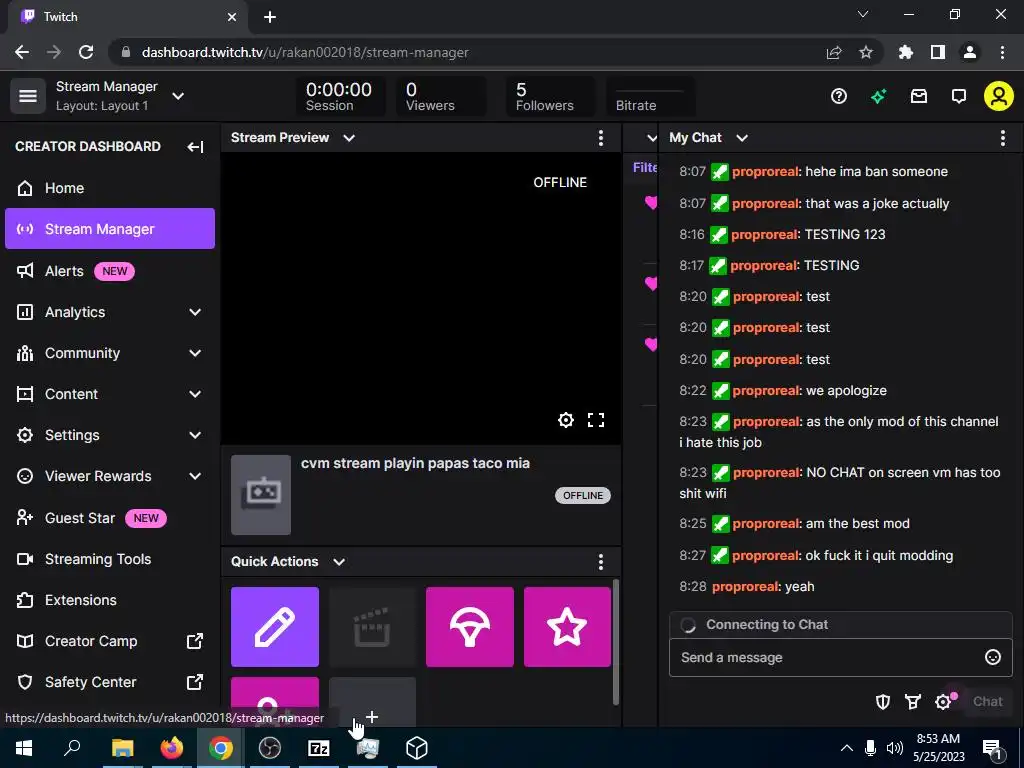Expand the Community sidebar section
Viewport: 1024px width, 768px height.
(x=195, y=353)
